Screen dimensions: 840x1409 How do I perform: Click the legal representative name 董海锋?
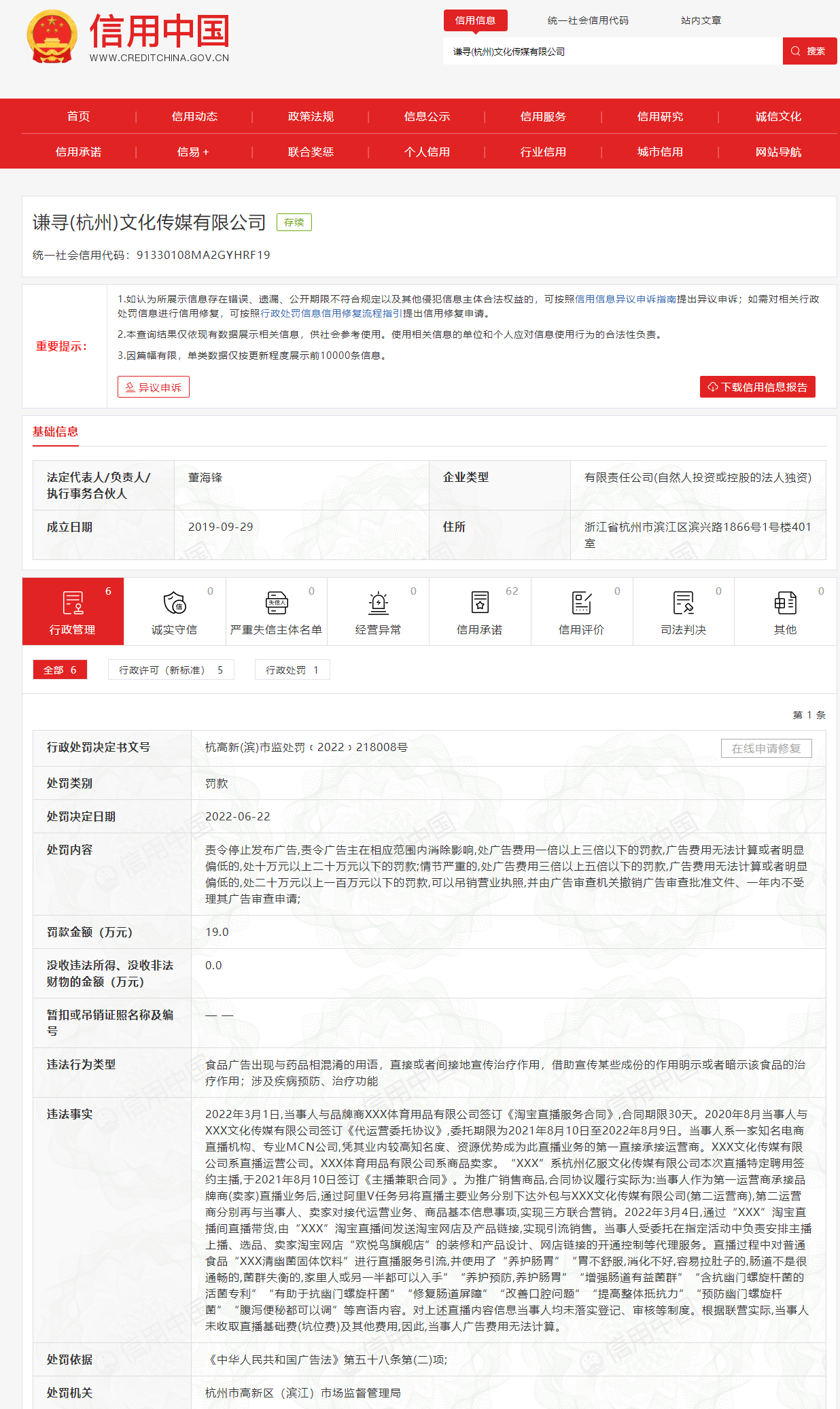(x=205, y=477)
